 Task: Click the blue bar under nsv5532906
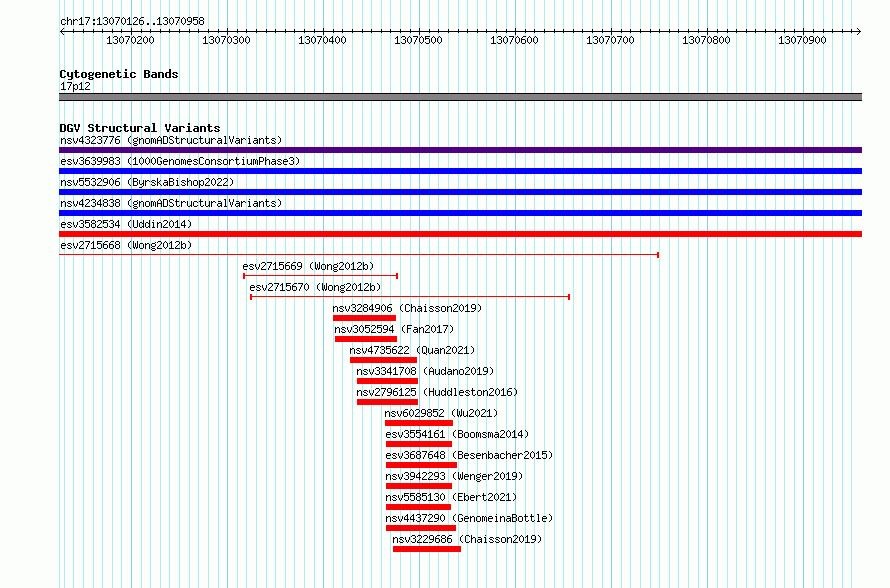(x=460, y=192)
